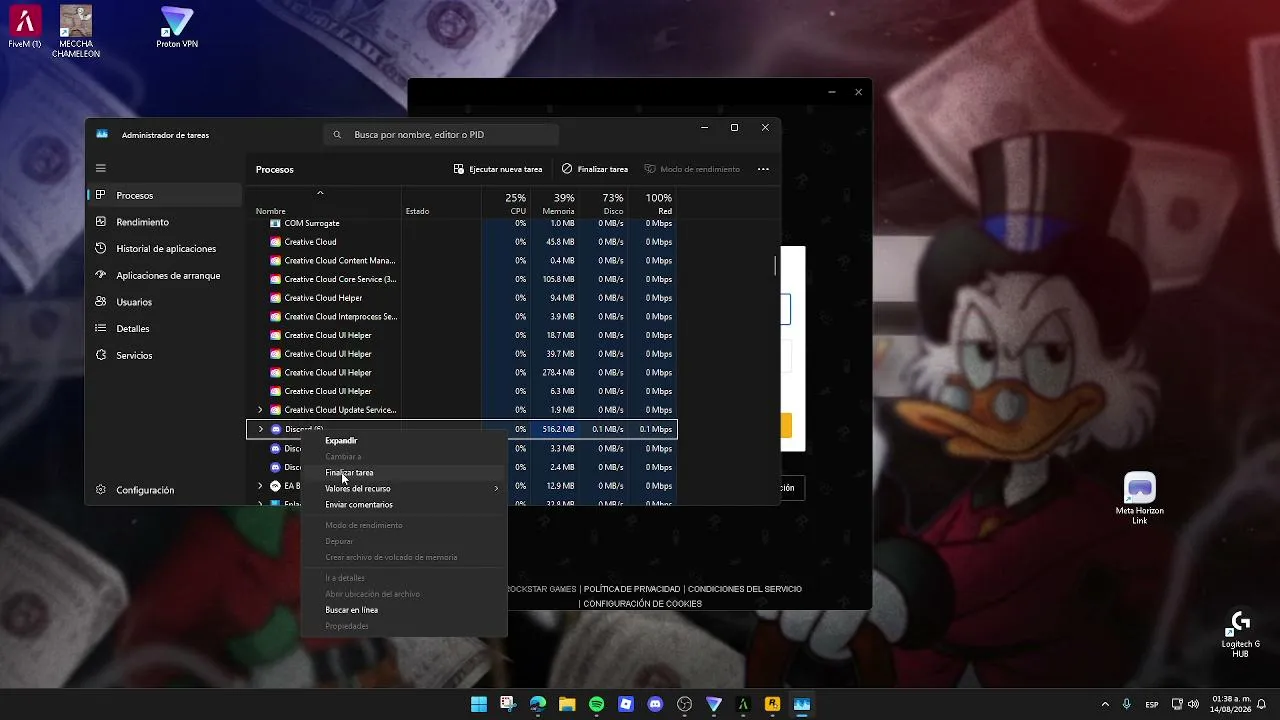Click the Finalizar tarea toolbar button

pos(595,169)
